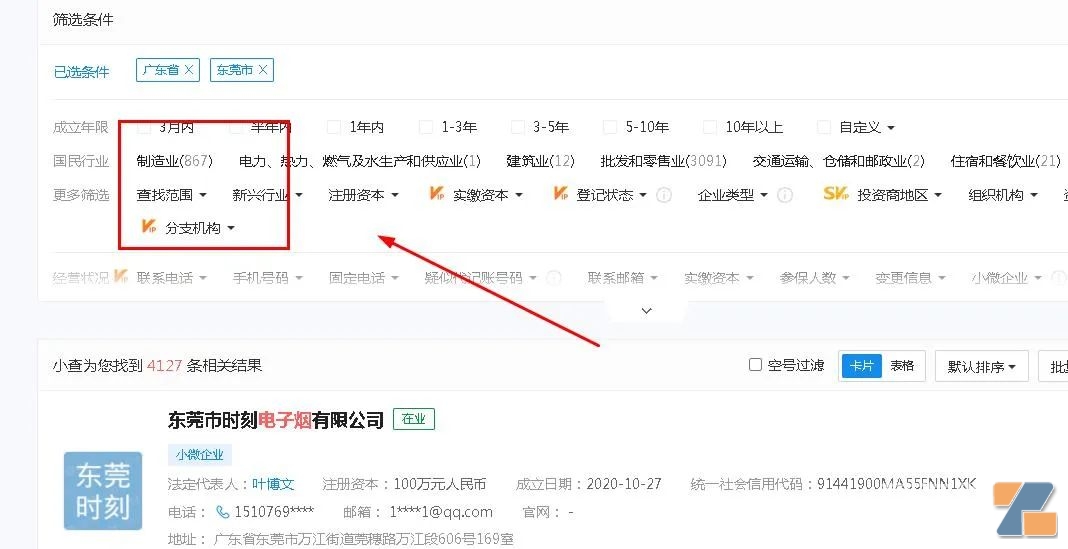The height and width of the screenshot is (549, 1068).
Task: Check the 半年内 establishment option
Action: click(236, 127)
